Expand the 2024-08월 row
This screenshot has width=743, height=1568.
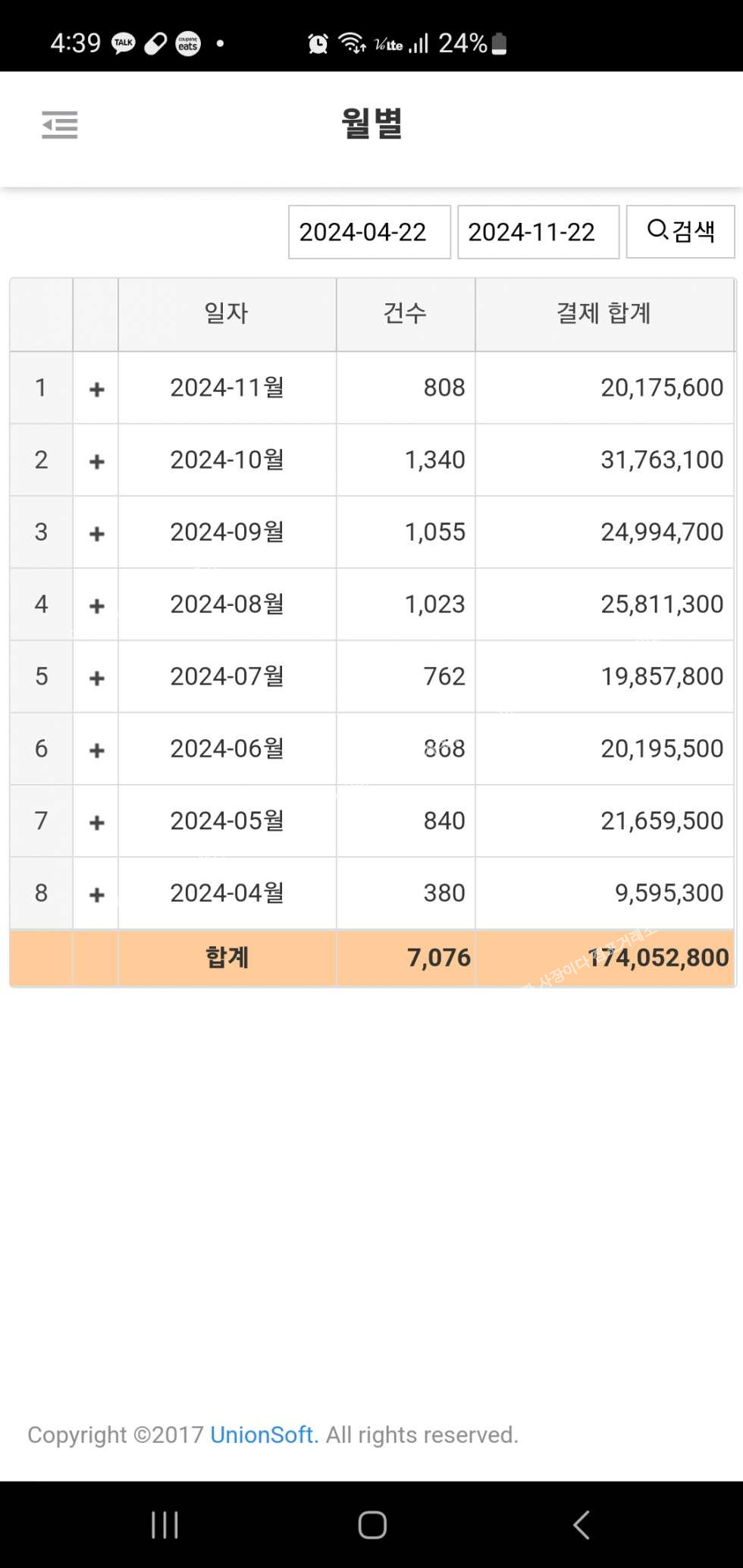point(96,606)
